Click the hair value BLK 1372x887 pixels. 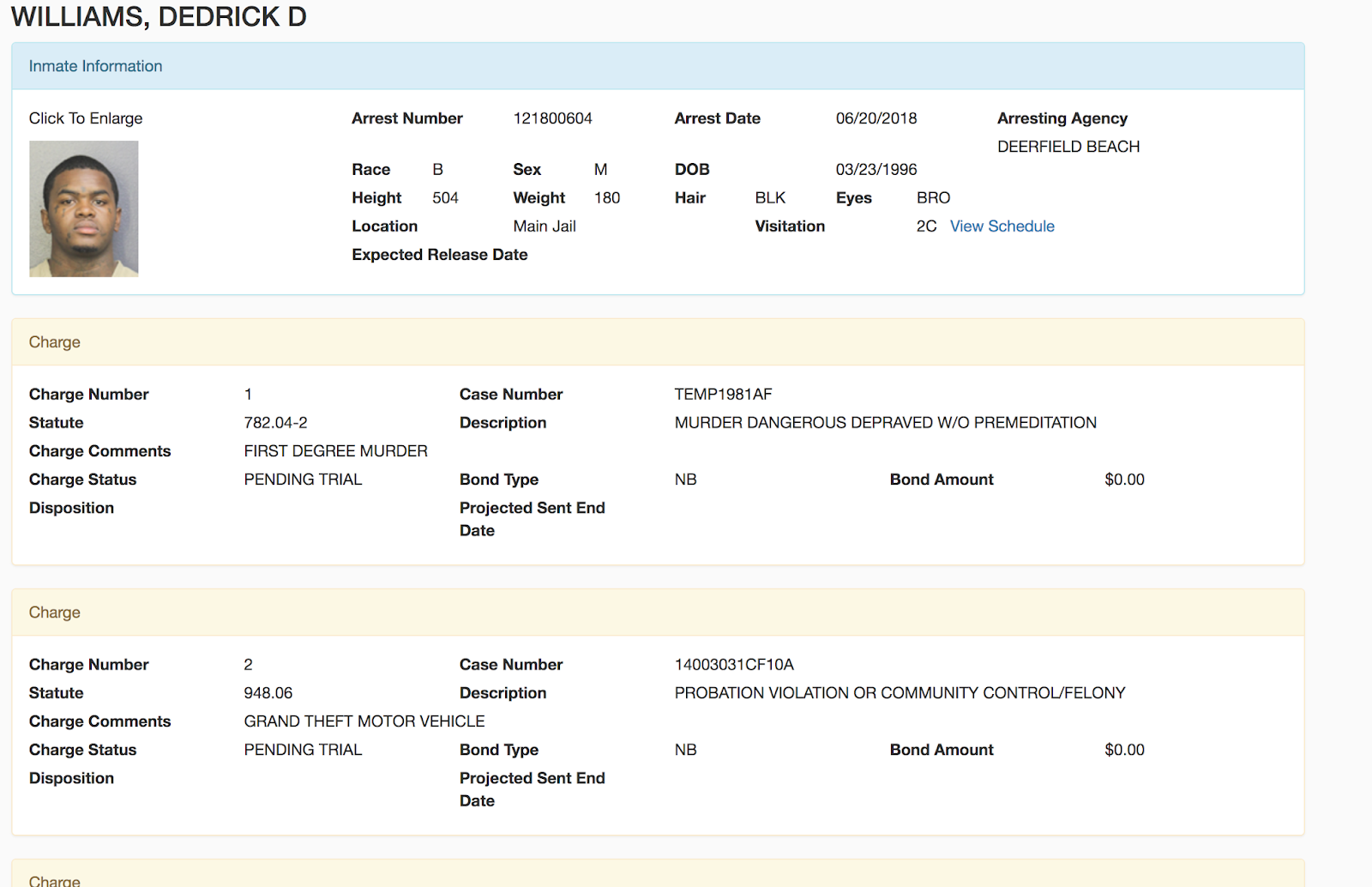pyautogui.click(x=770, y=198)
